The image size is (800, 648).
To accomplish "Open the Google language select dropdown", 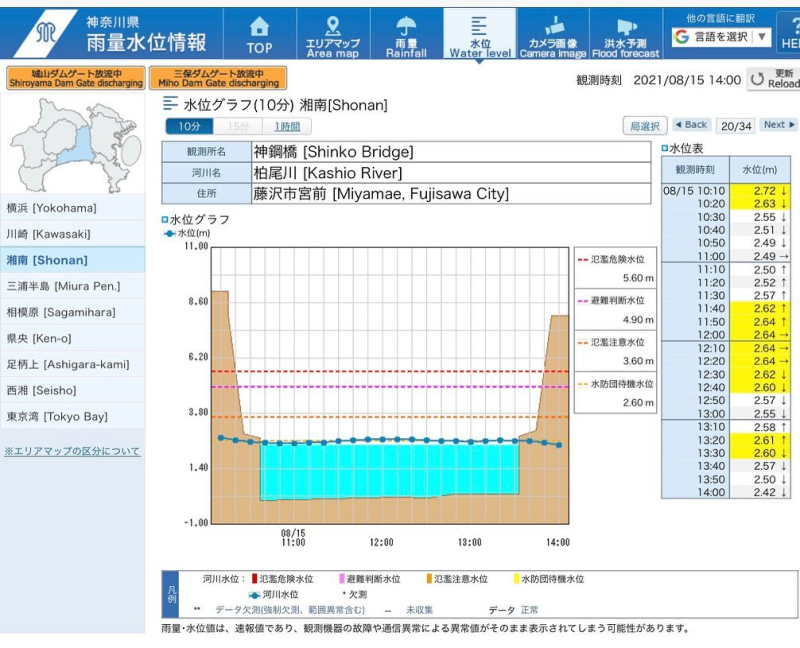I will [x=722, y=37].
